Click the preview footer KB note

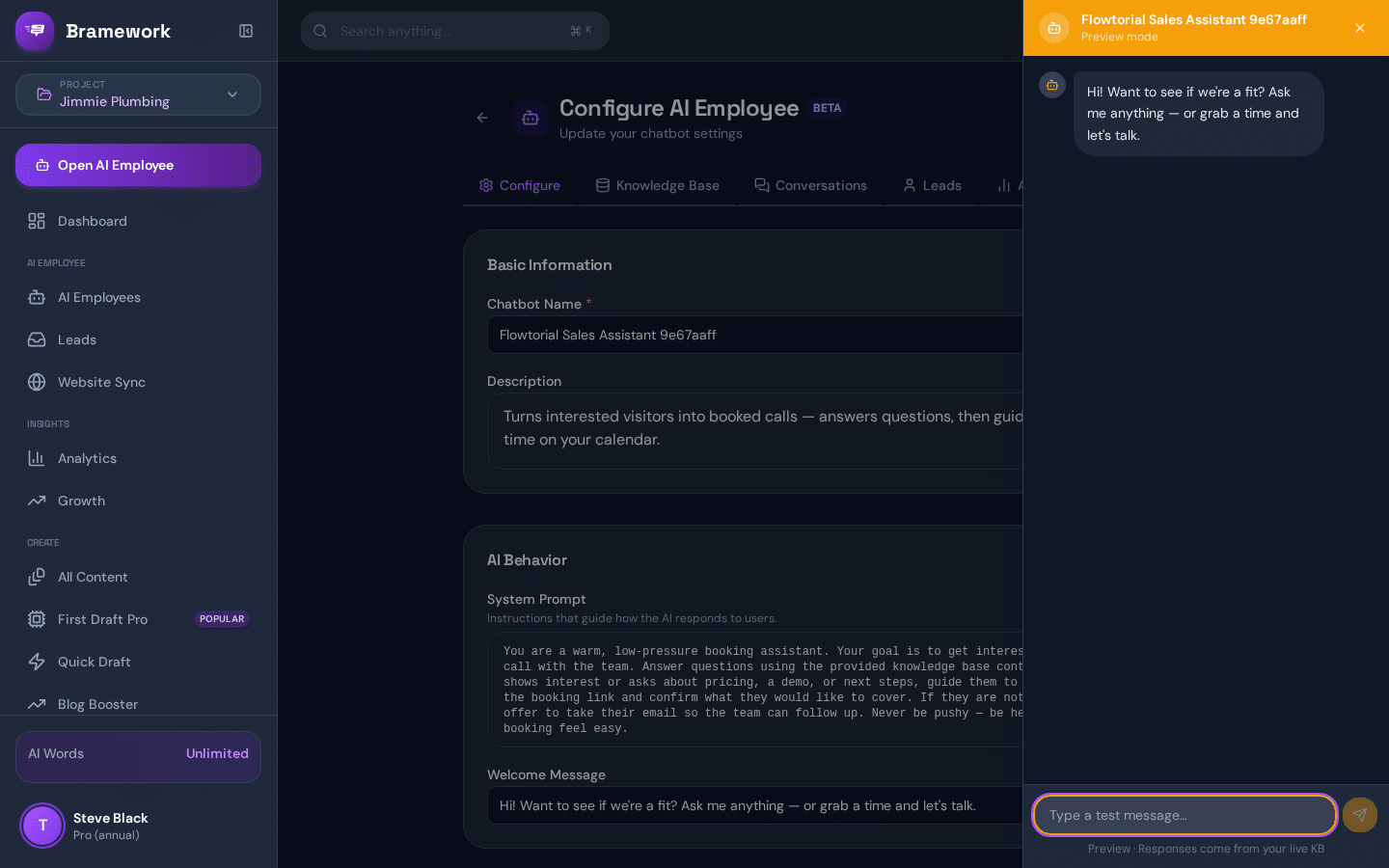tap(1206, 849)
